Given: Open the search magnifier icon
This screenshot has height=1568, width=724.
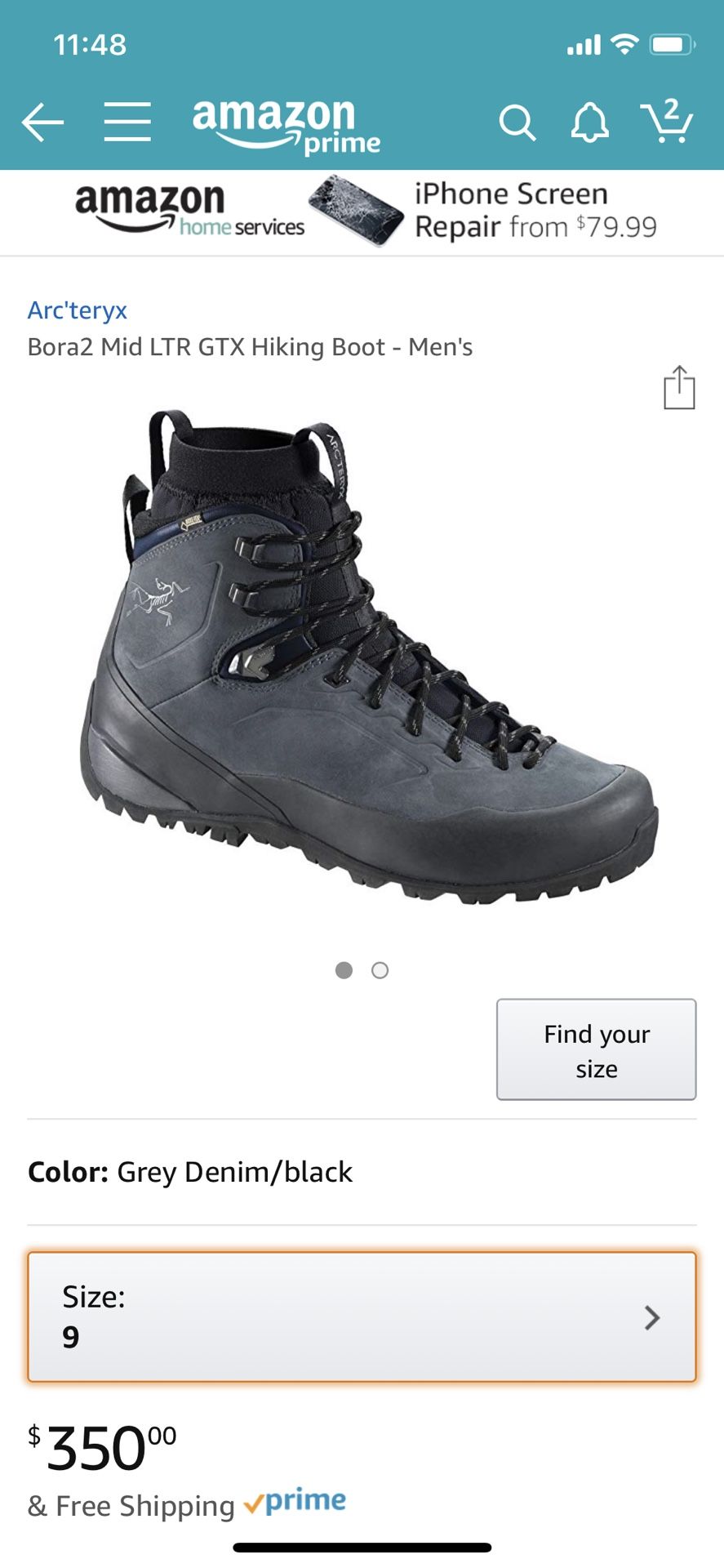Looking at the screenshot, I should coord(517,123).
